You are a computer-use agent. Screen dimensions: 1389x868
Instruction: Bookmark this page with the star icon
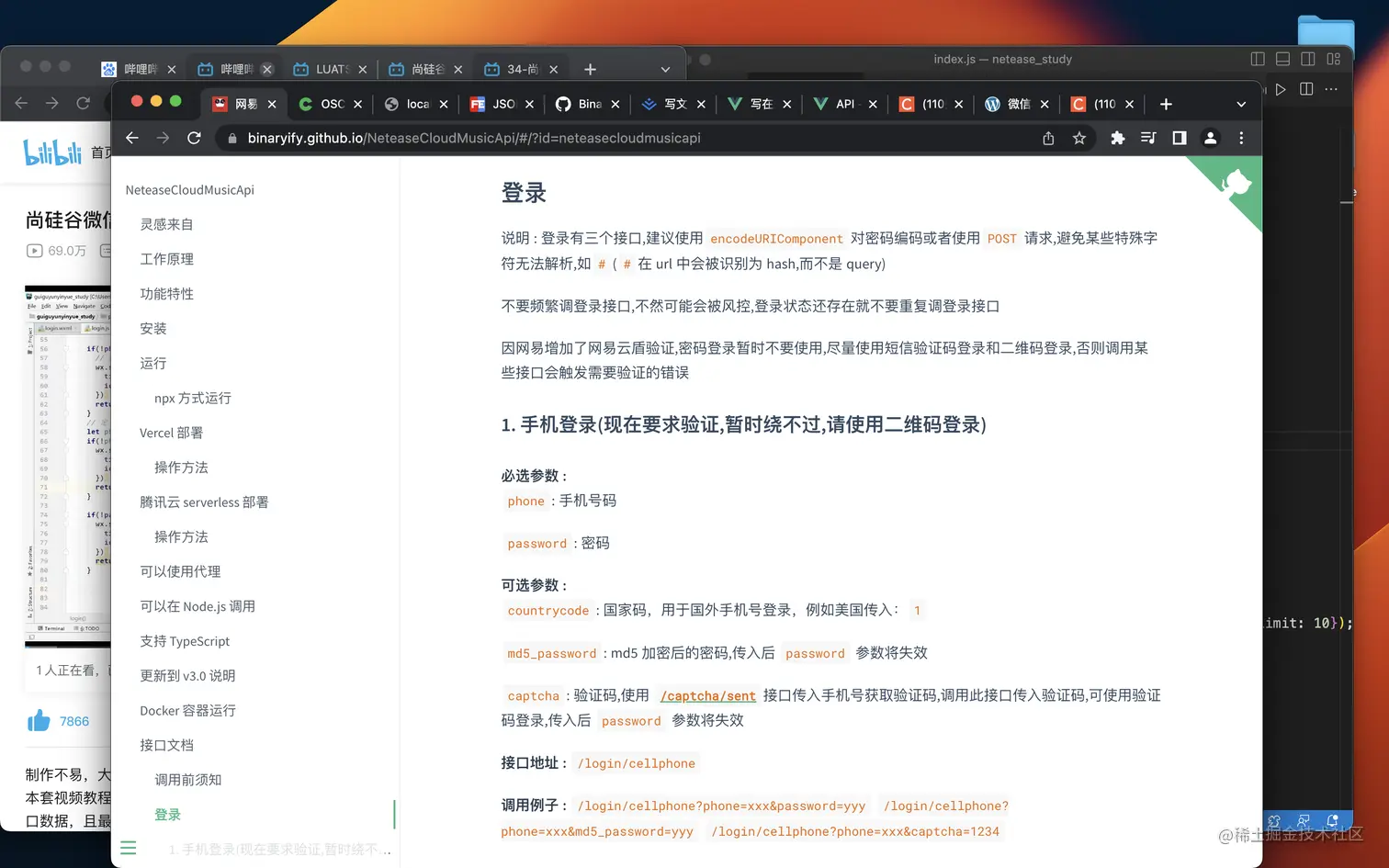point(1080,138)
